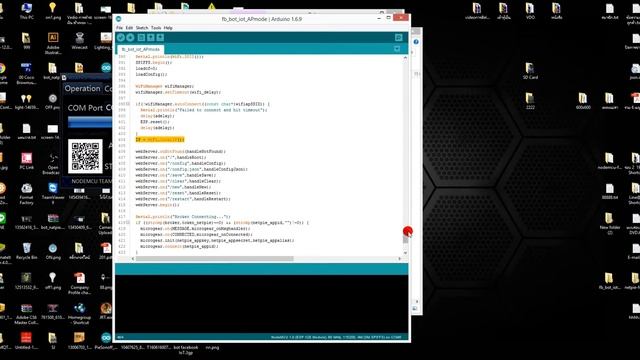Select the Company Profile PDF desktop file
The width and height of the screenshot is (640, 360).
click(x=79, y=283)
